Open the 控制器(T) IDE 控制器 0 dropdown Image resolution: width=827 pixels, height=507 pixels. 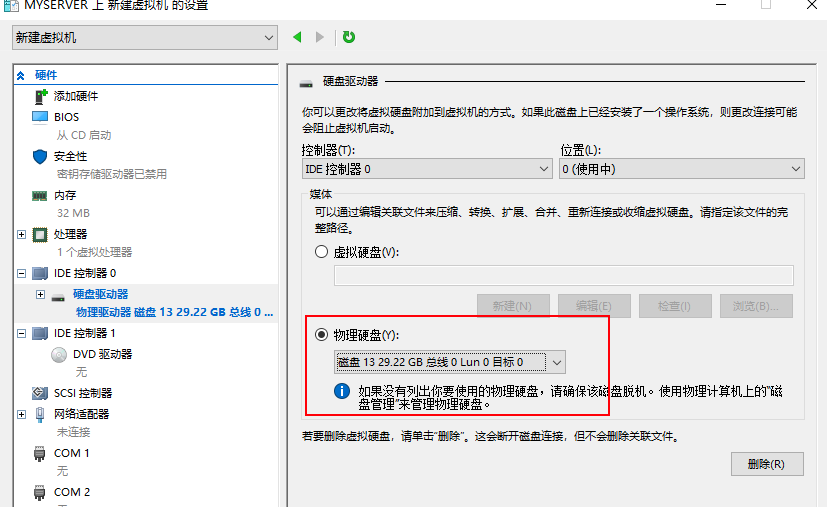(x=427, y=169)
